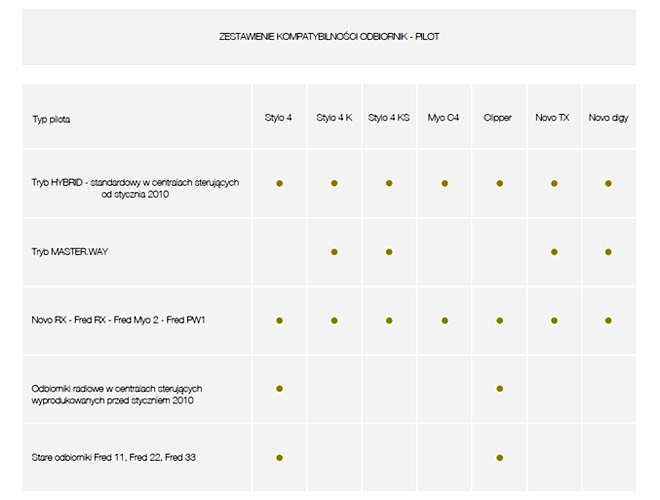Screen dimensions: 660x500
Task: Click the Novo digy dot in Tryb HYBRID row
Action: click(608, 184)
